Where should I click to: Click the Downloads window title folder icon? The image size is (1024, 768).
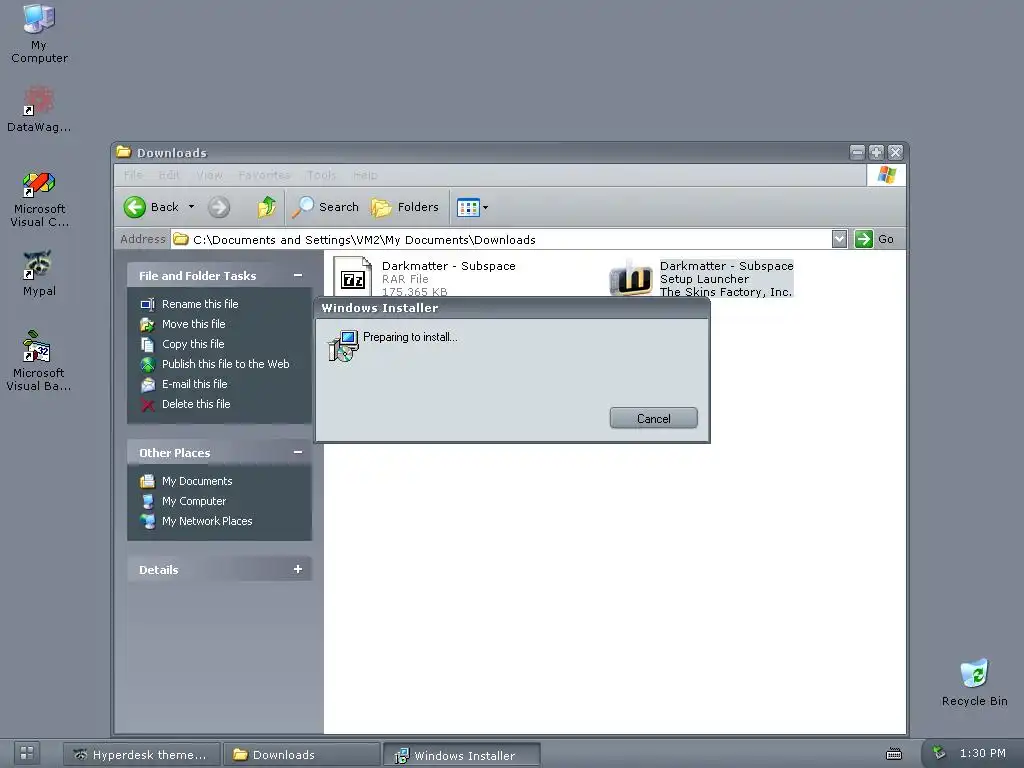[x=123, y=152]
